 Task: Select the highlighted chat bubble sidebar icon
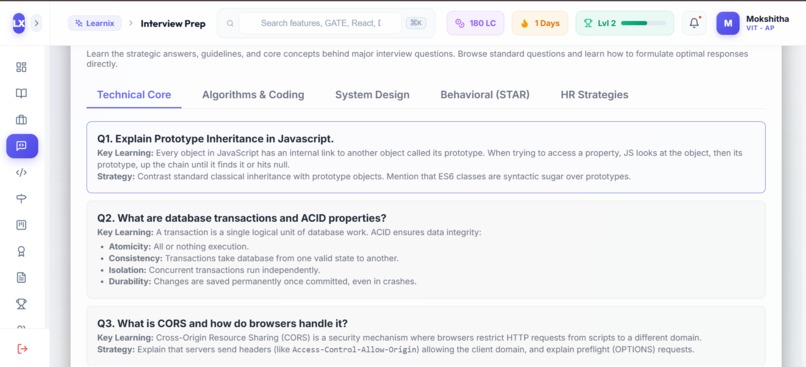(x=22, y=146)
